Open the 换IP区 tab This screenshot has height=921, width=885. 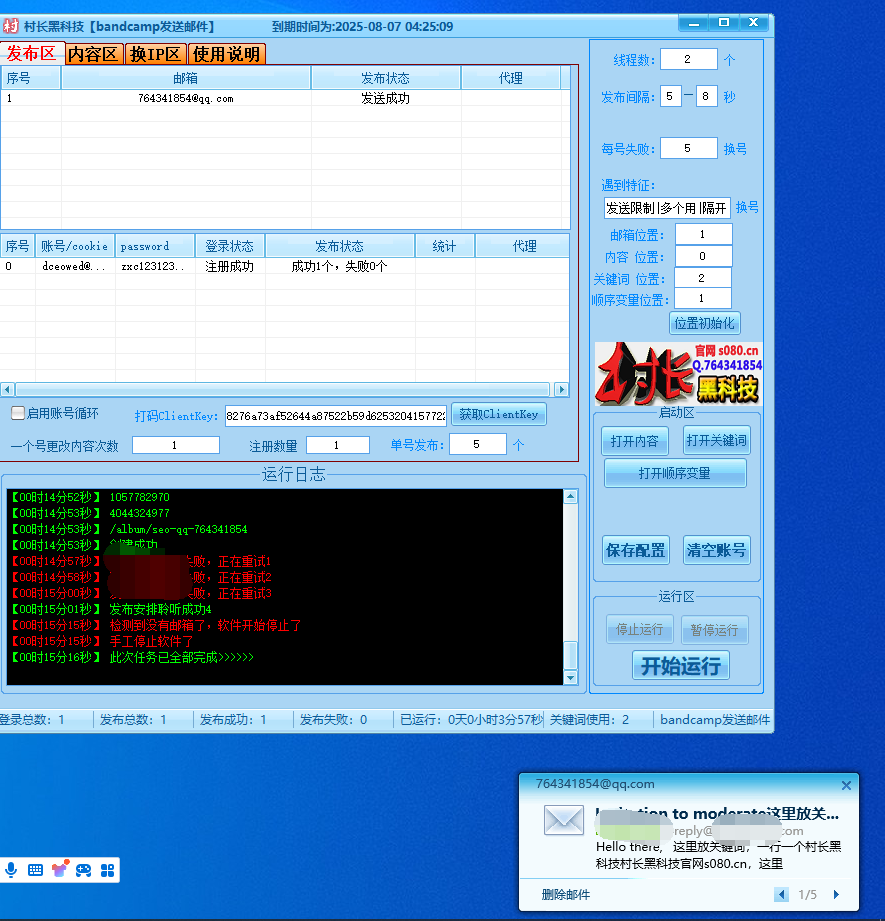point(156,54)
